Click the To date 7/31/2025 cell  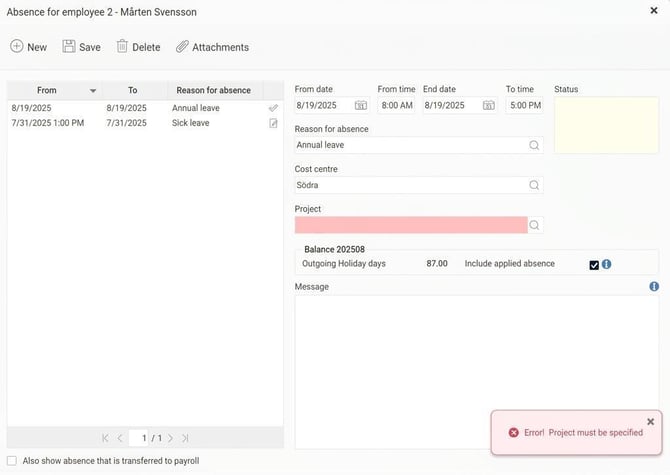tap(126, 123)
